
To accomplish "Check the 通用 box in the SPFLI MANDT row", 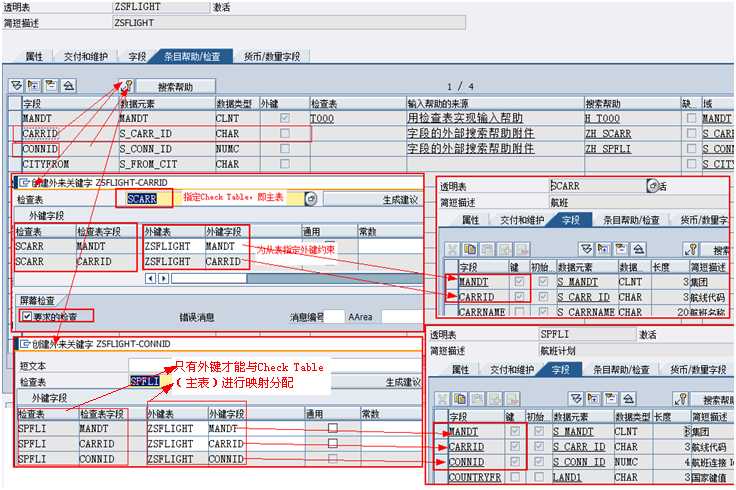I will point(333,428).
